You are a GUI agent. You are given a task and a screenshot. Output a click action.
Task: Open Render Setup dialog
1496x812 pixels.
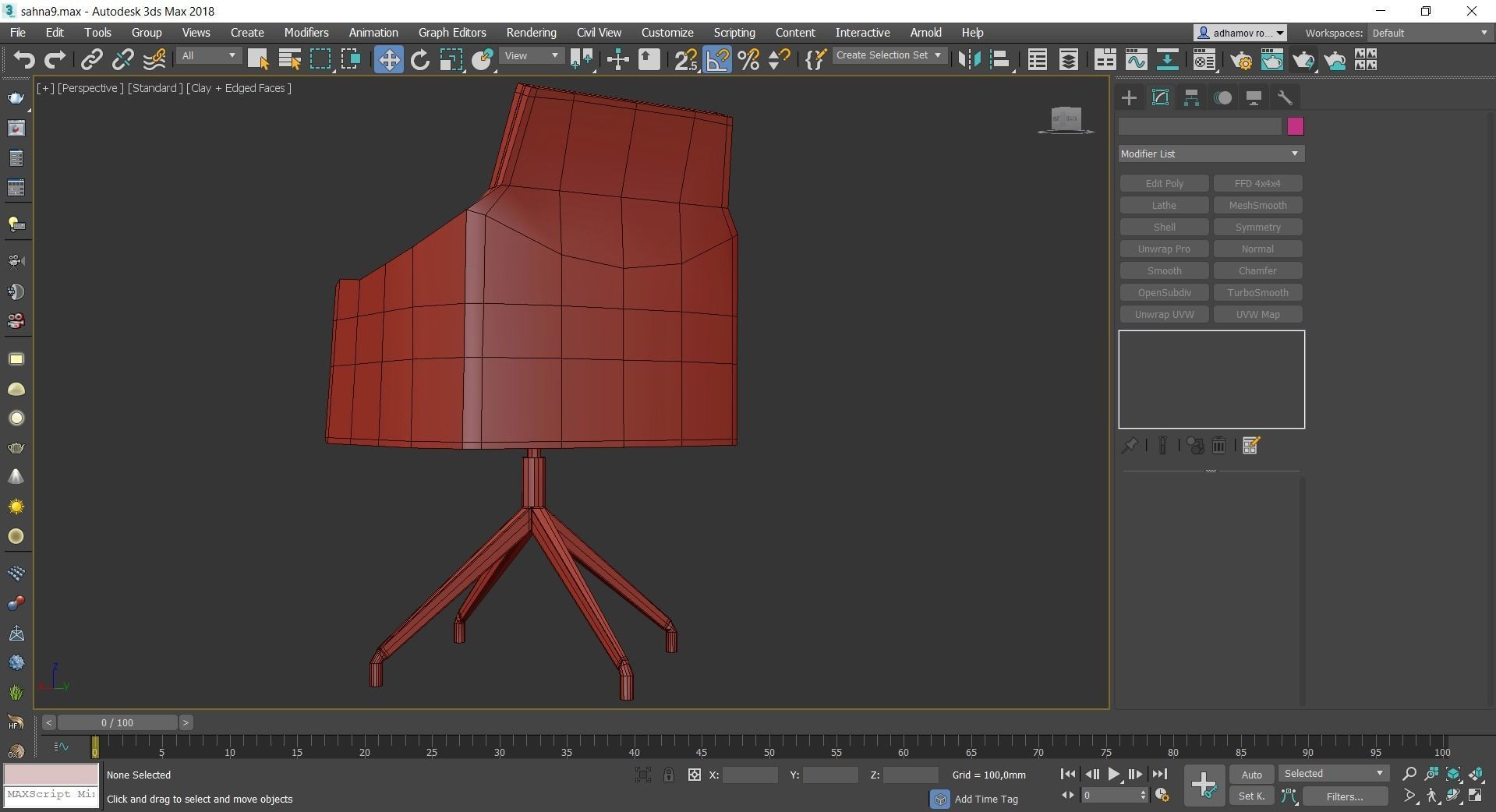[x=1241, y=60]
